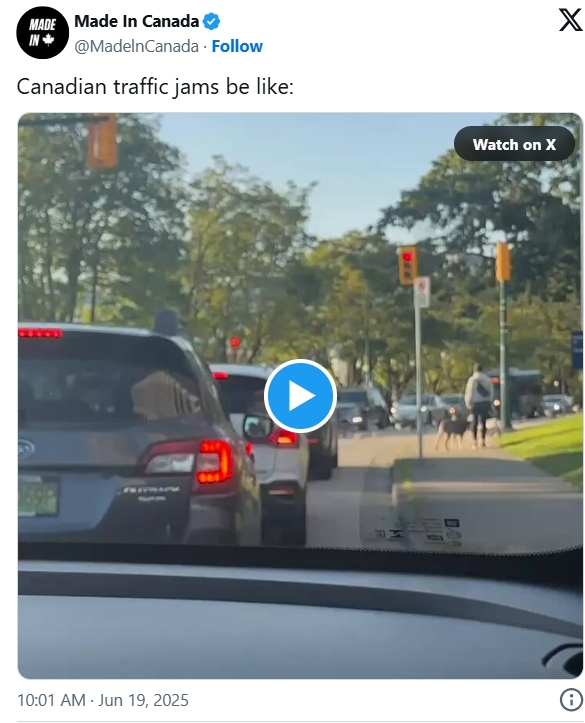Open the Made In Canada profile avatar
Screen dimensions: 585x723
[42, 33]
